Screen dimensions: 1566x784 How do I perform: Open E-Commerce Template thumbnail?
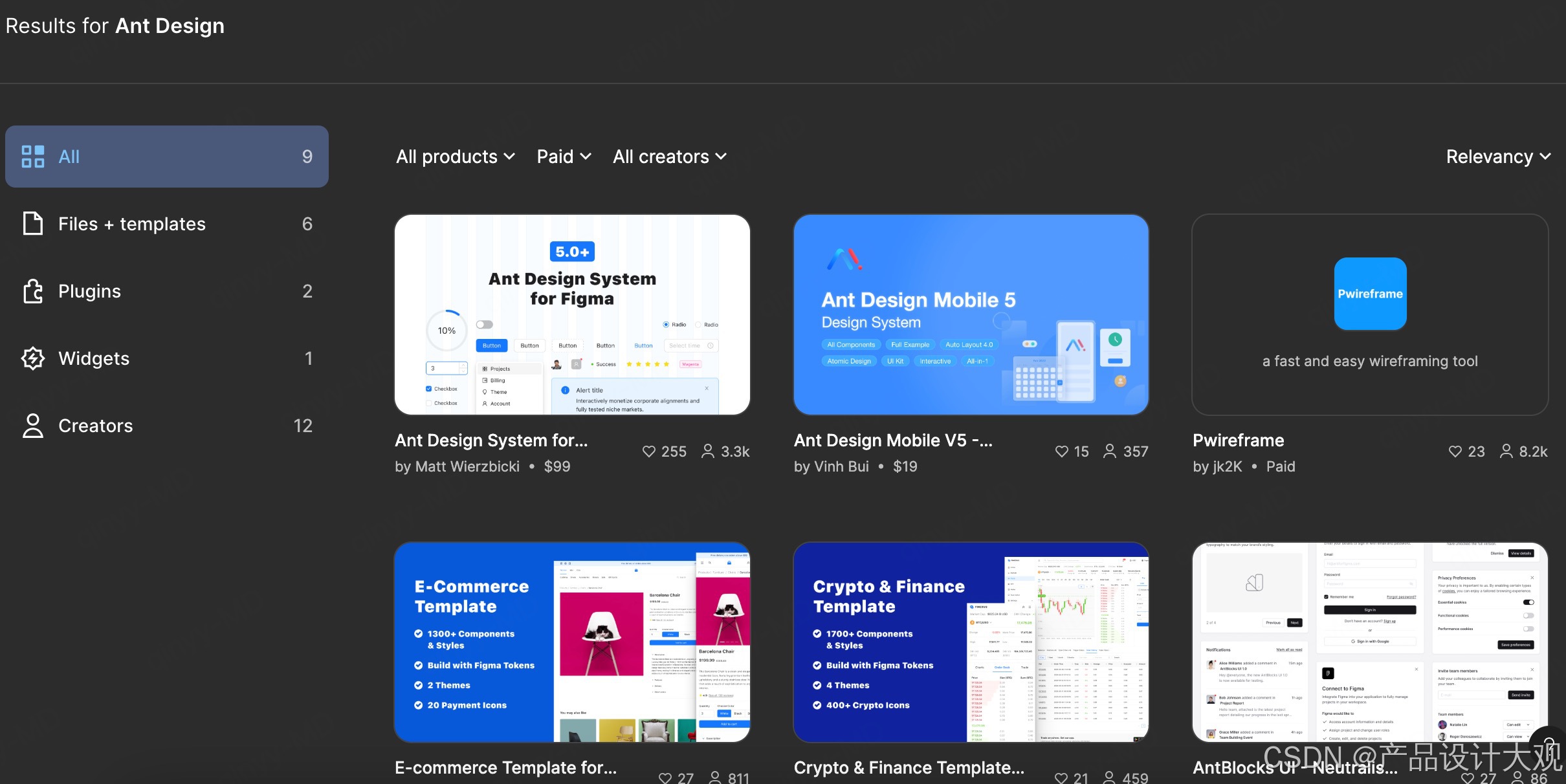pyautogui.click(x=572, y=642)
